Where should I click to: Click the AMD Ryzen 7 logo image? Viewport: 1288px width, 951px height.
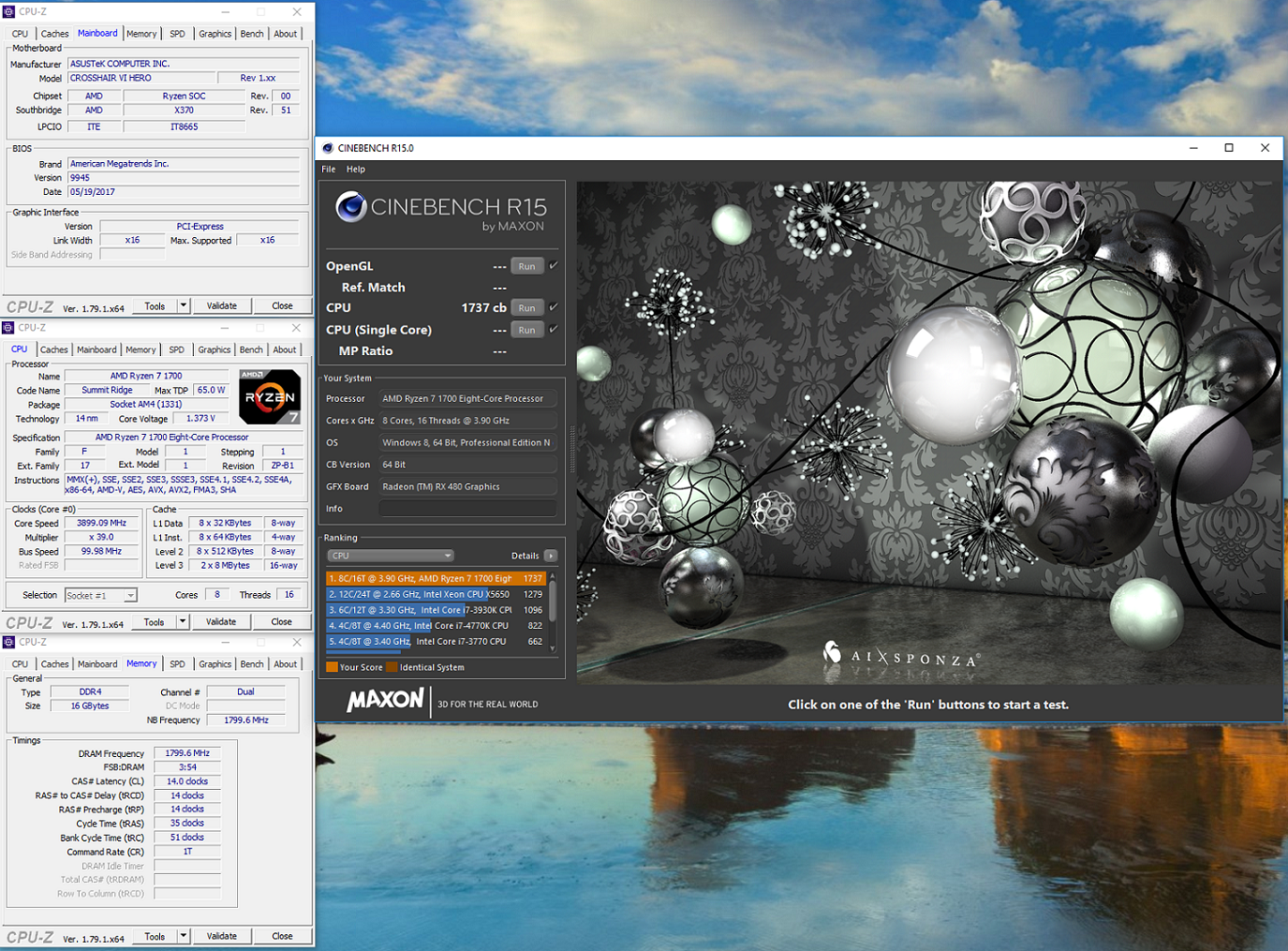(270, 396)
